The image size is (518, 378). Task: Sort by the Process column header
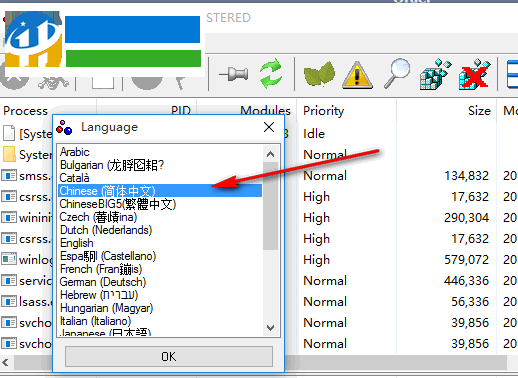point(25,111)
